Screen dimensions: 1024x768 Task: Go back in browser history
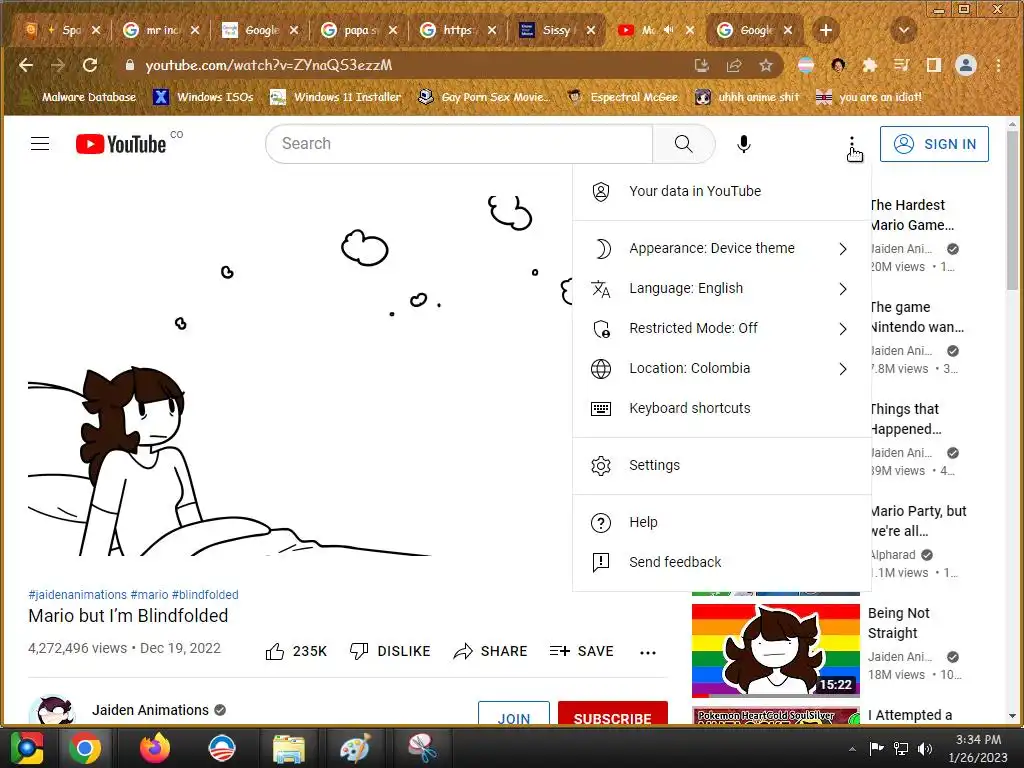tap(25, 65)
